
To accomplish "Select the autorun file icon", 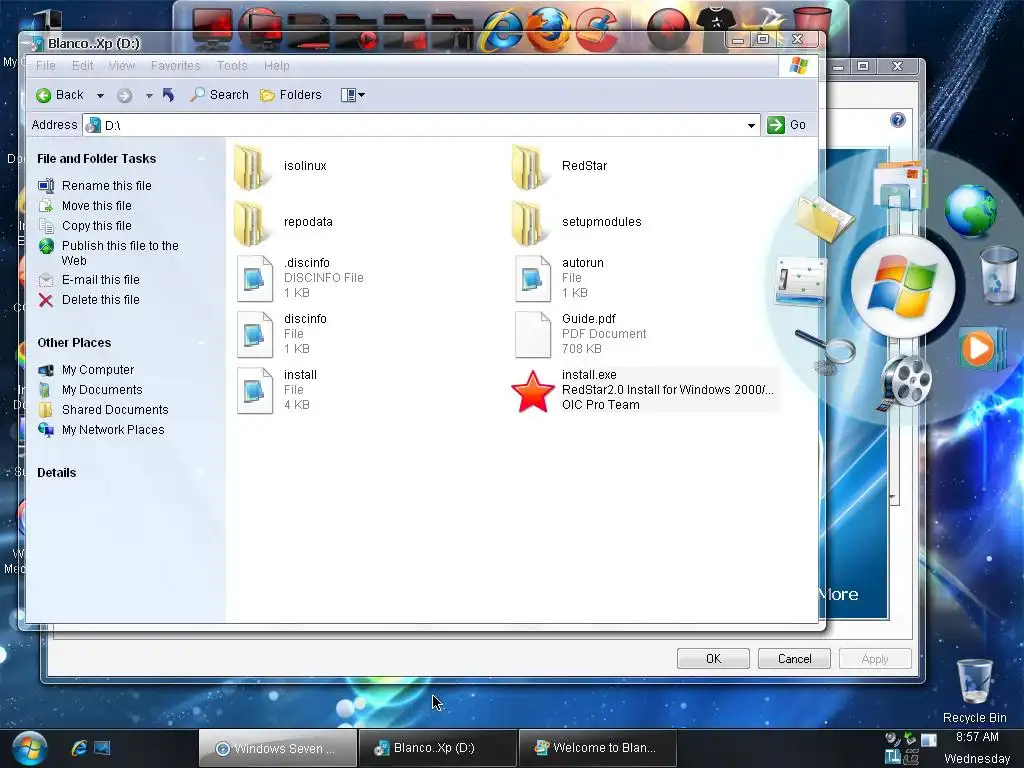I will [x=533, y=279].
